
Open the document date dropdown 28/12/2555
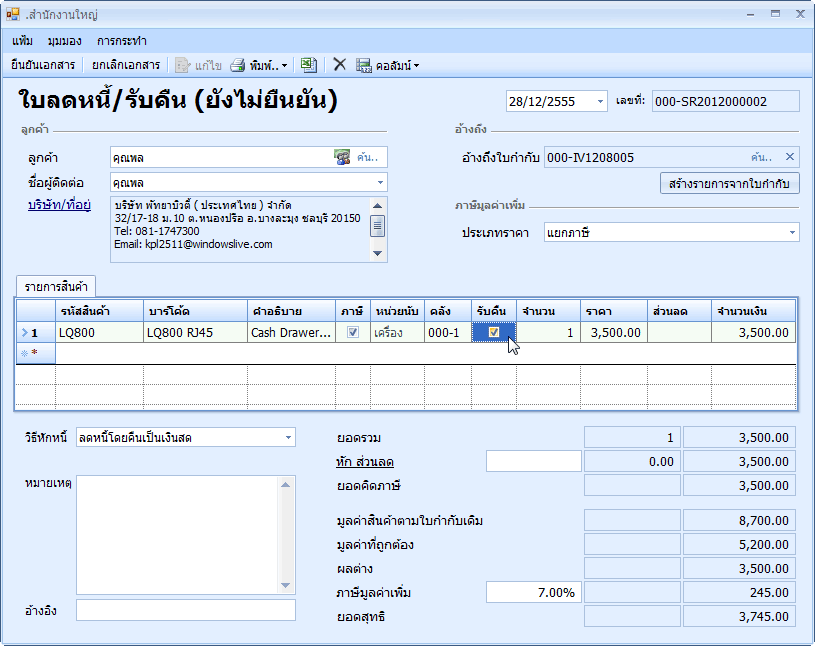(600, 101)
